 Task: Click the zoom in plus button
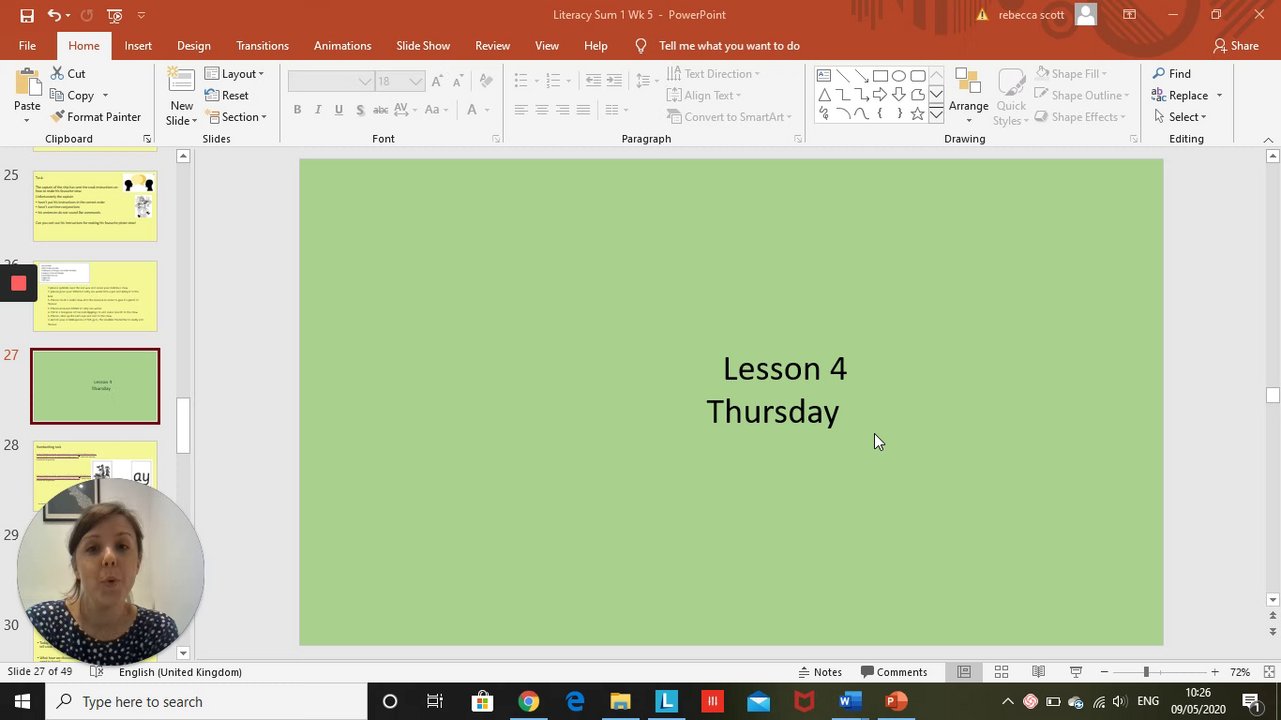(x=1214, y=672)
